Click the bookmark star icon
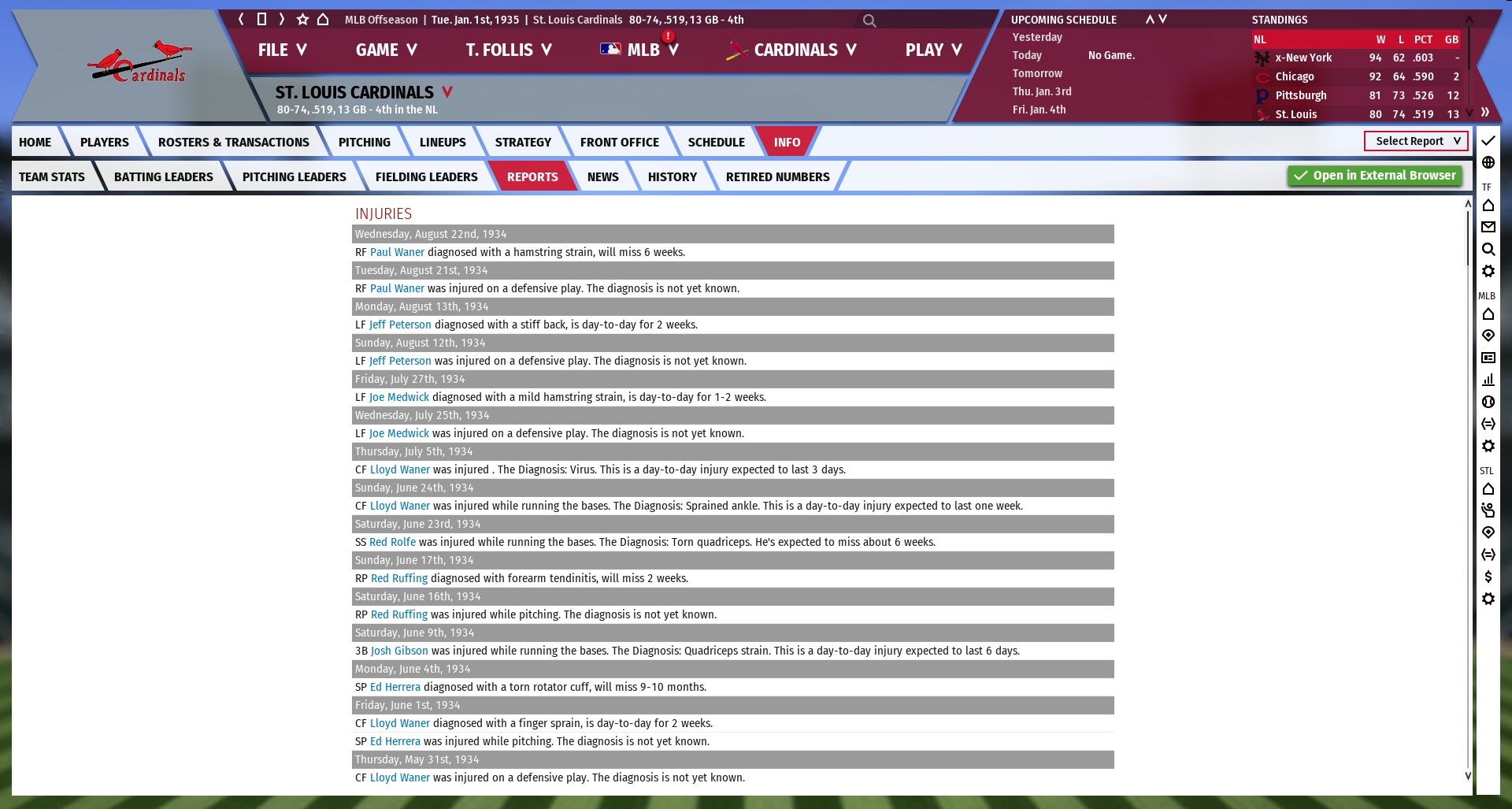1512x809 pixels. 302,19
